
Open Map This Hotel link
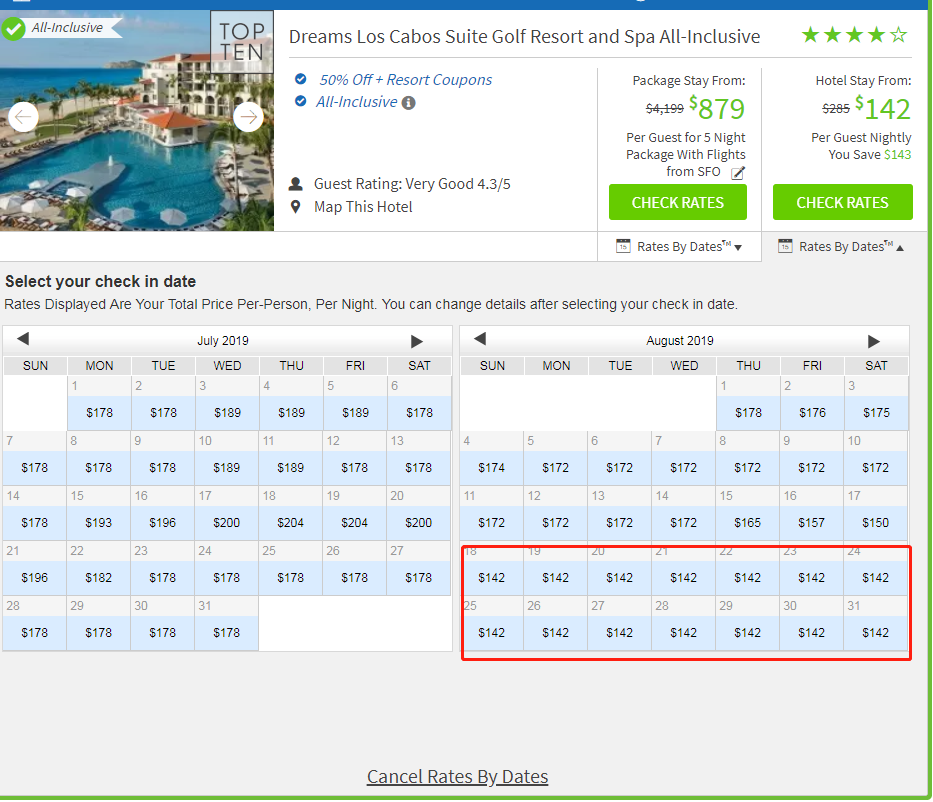click(363, 207)
